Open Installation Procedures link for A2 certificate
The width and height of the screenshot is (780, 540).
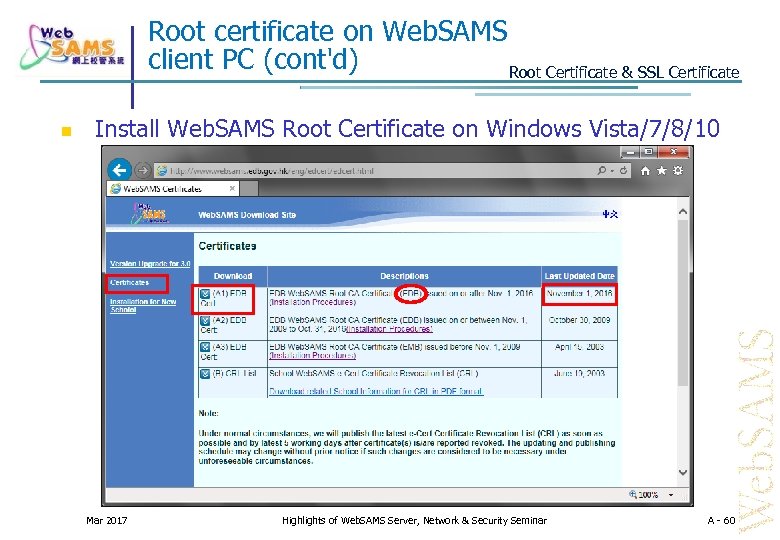point(390,329)
